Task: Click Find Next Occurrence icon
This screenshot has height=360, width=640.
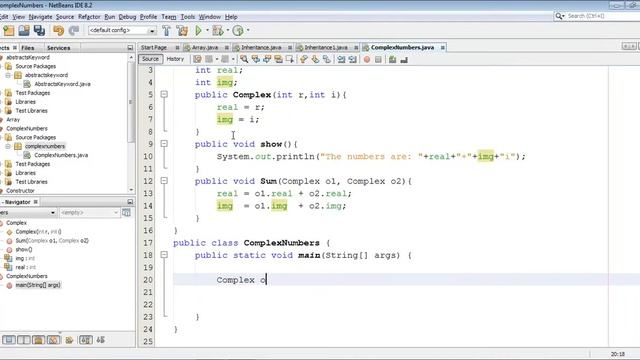Action: (x=267, y=60)
